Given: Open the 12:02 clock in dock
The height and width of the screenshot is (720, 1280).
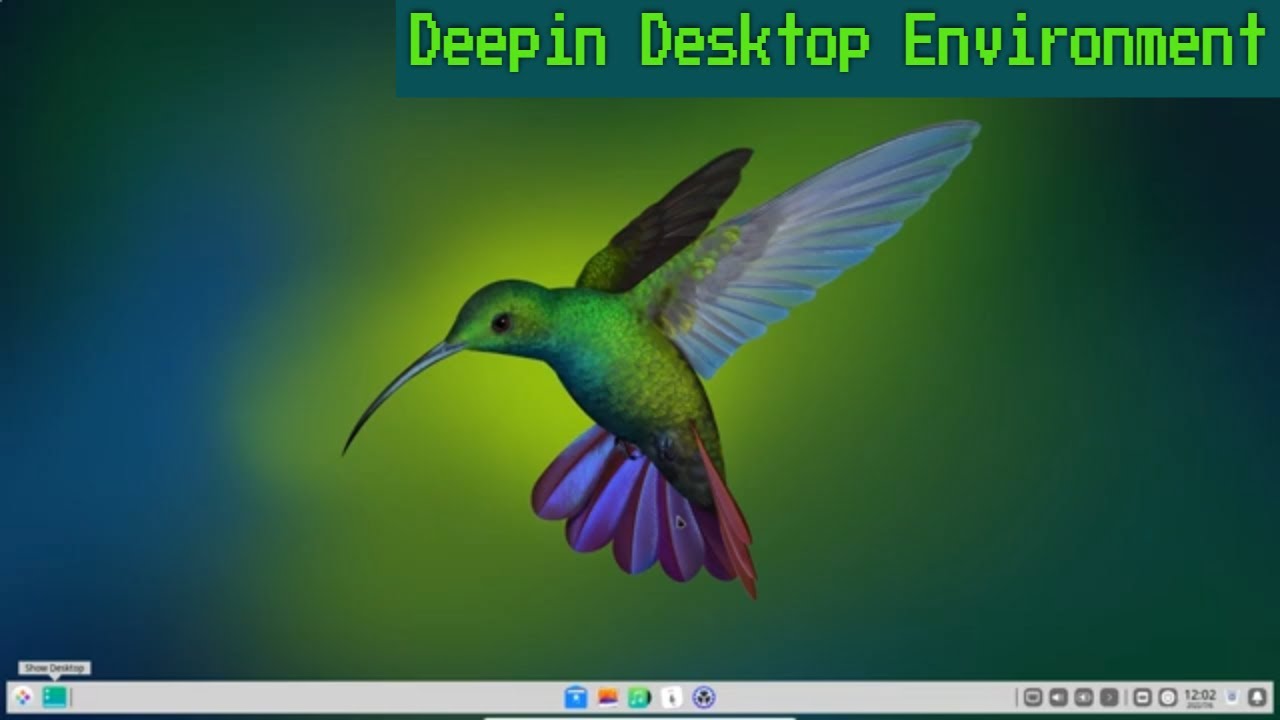Looking at the screenshot, I should [x=1200, y=697].
